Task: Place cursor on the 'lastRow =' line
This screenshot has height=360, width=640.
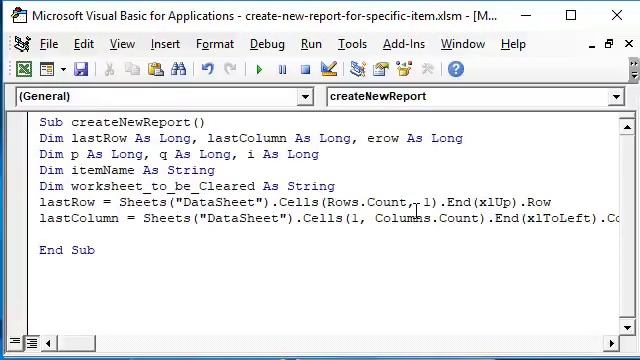Action: point(295,202)
